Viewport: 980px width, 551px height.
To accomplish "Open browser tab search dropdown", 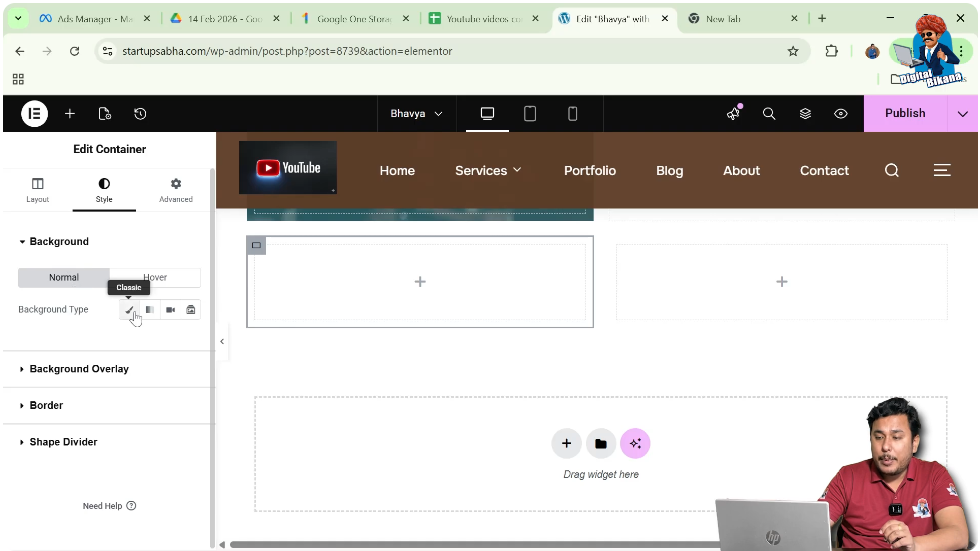I will (18, 19).
